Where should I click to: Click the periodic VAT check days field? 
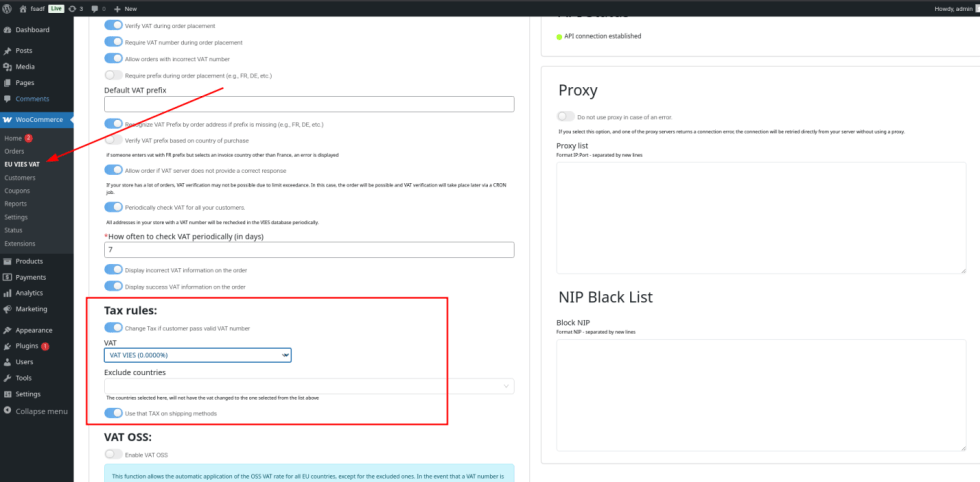309,250
